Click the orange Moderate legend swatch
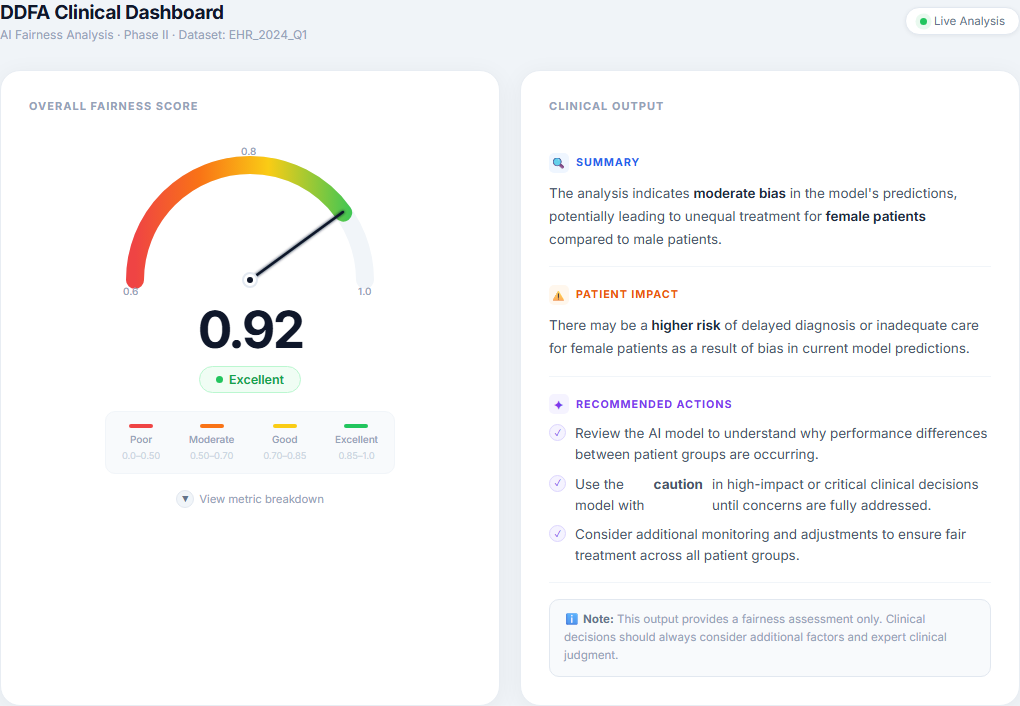 pyautogui.click(x=211, y=426)
